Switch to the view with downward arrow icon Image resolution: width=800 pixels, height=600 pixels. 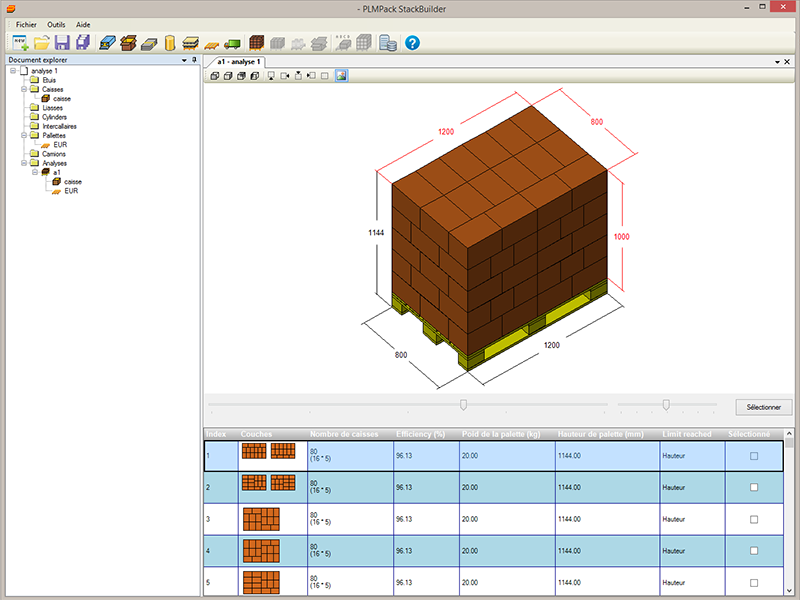coord(298,76)
